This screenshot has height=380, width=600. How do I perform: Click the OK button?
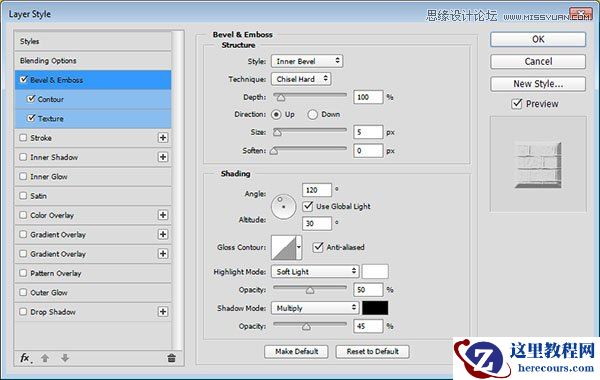(538, 39)
